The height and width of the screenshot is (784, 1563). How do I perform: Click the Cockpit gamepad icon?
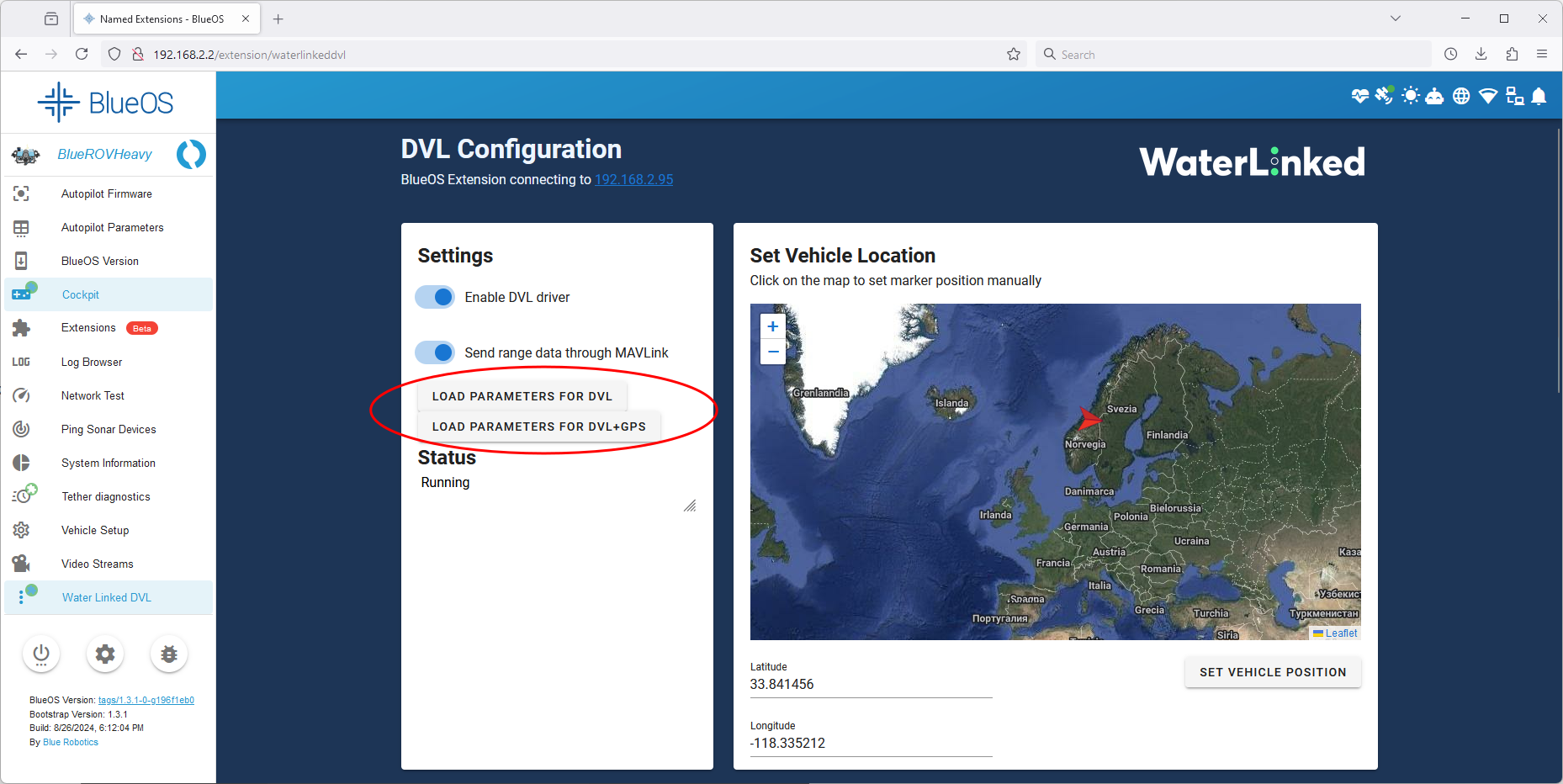[x=23, y=294]
